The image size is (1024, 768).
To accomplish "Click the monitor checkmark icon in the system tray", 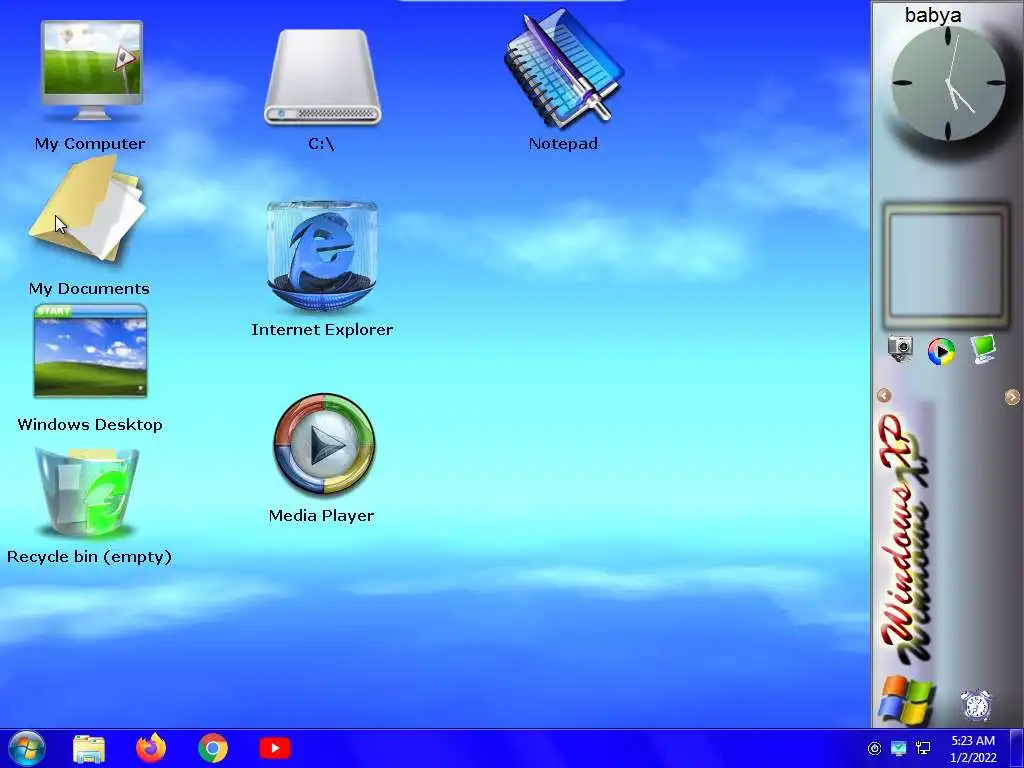I will [899, 748].
